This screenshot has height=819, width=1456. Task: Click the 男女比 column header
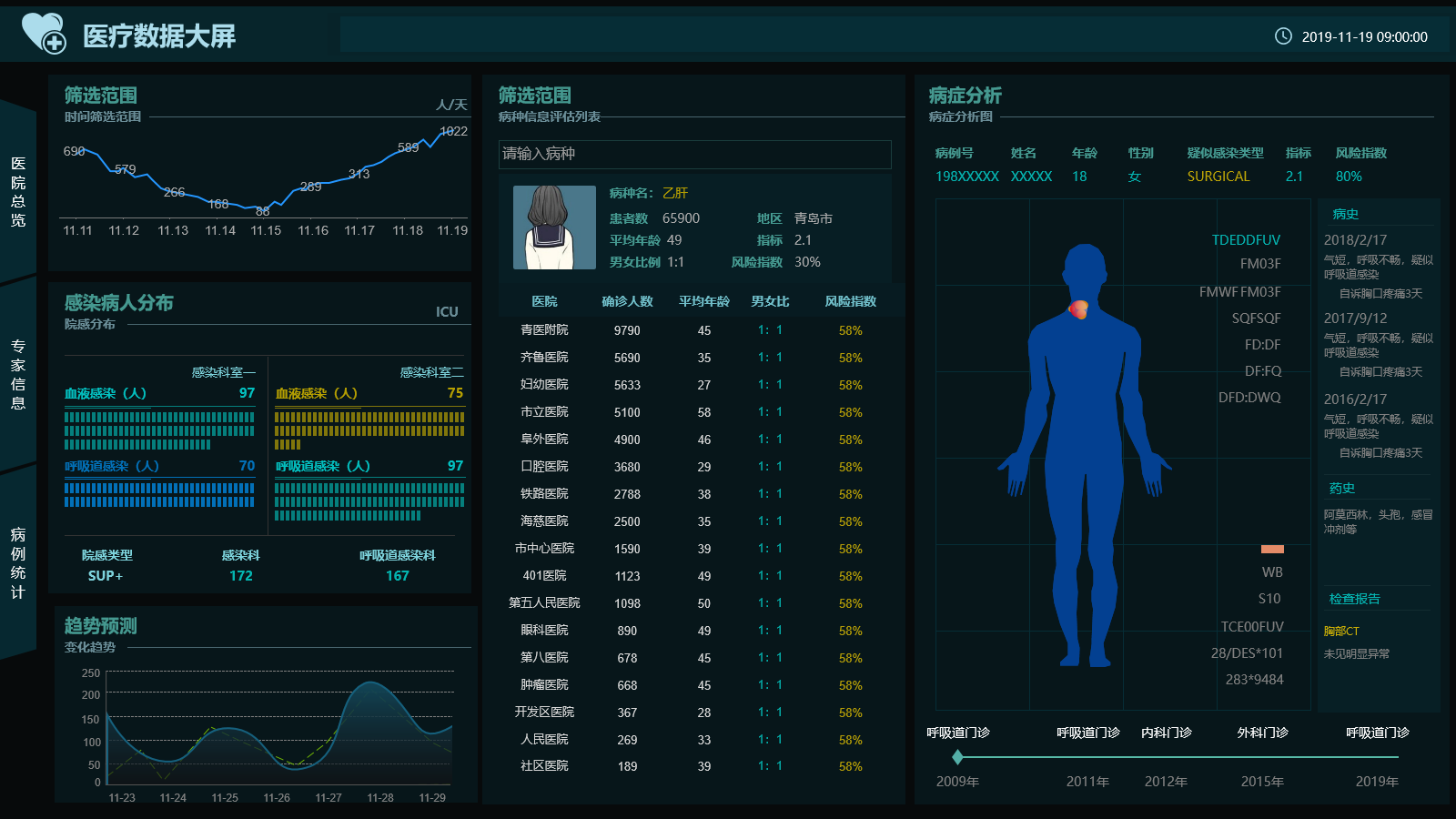(x=770, y=301)
